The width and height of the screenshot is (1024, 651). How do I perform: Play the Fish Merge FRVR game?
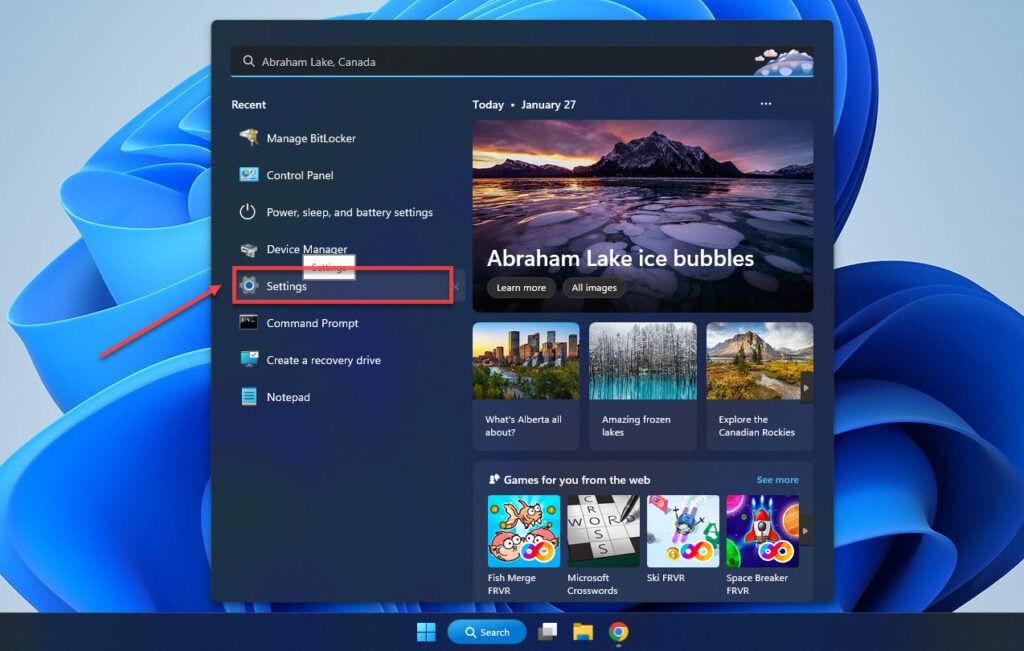point(524,531)
